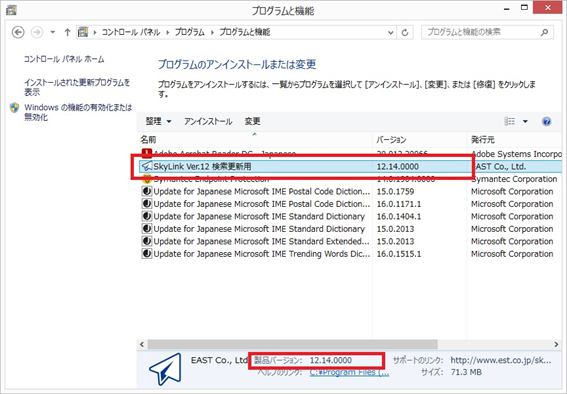Screen dimensions: 567x394
Task: Click the Symantec Endpoint Protection shield icon
Action: pos(146,179)
